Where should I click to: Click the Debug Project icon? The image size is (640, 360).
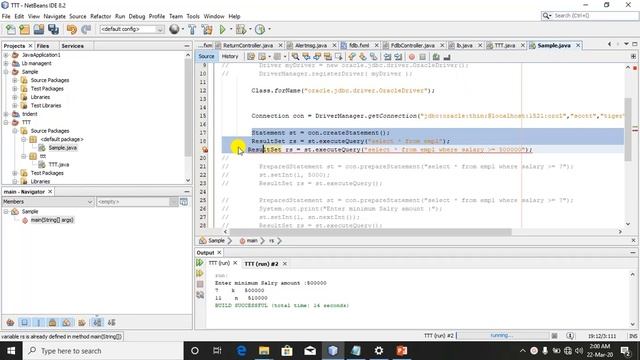[241, 29]
